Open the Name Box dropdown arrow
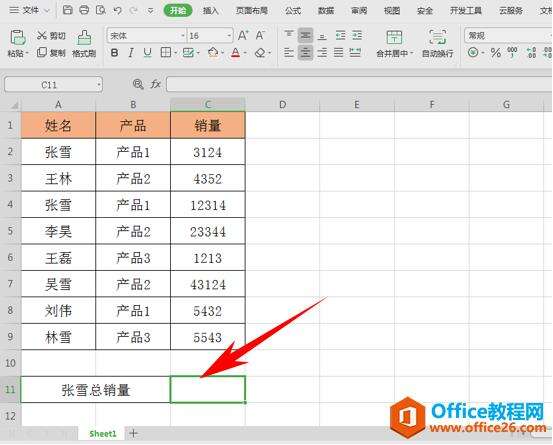Screen dimensions: 553x445 (x=99, y=85)
